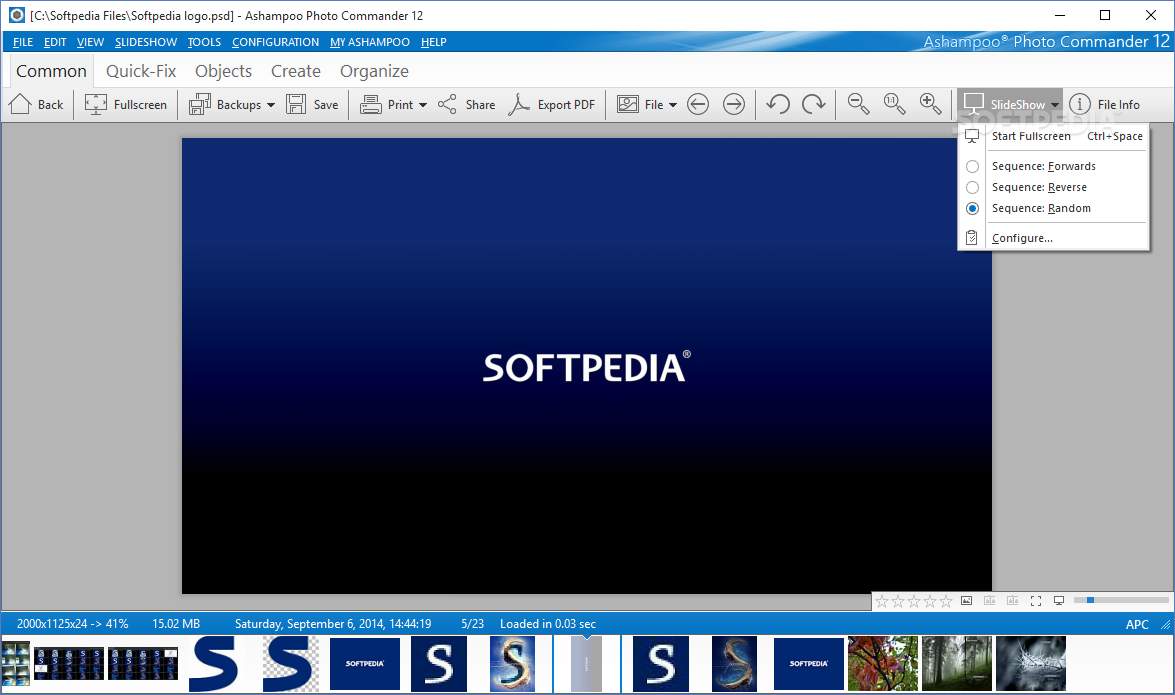This screenshot has width=1175, height=695.
Task: Select the Common tab
Action: coord(52,71)
